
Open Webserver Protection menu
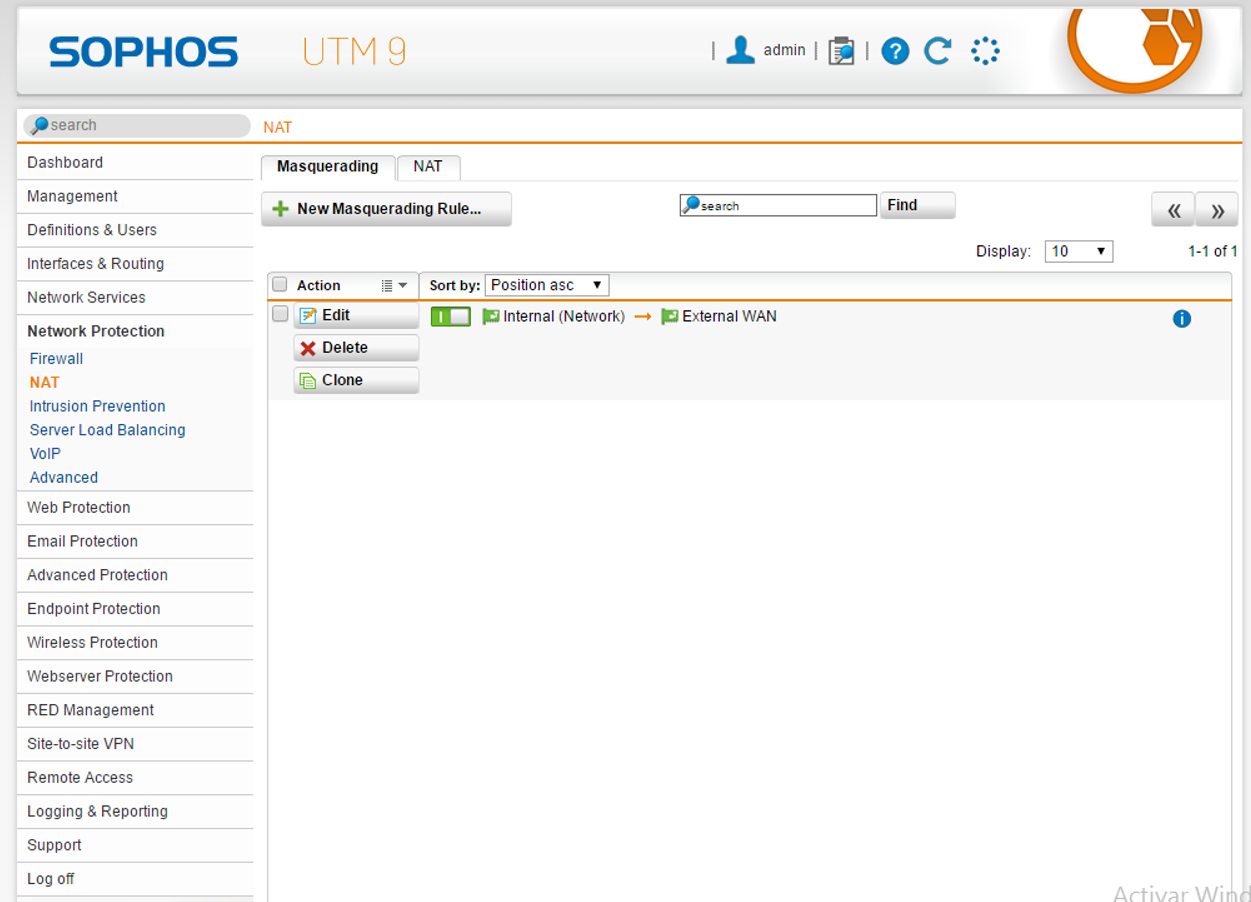coord(135,677)
